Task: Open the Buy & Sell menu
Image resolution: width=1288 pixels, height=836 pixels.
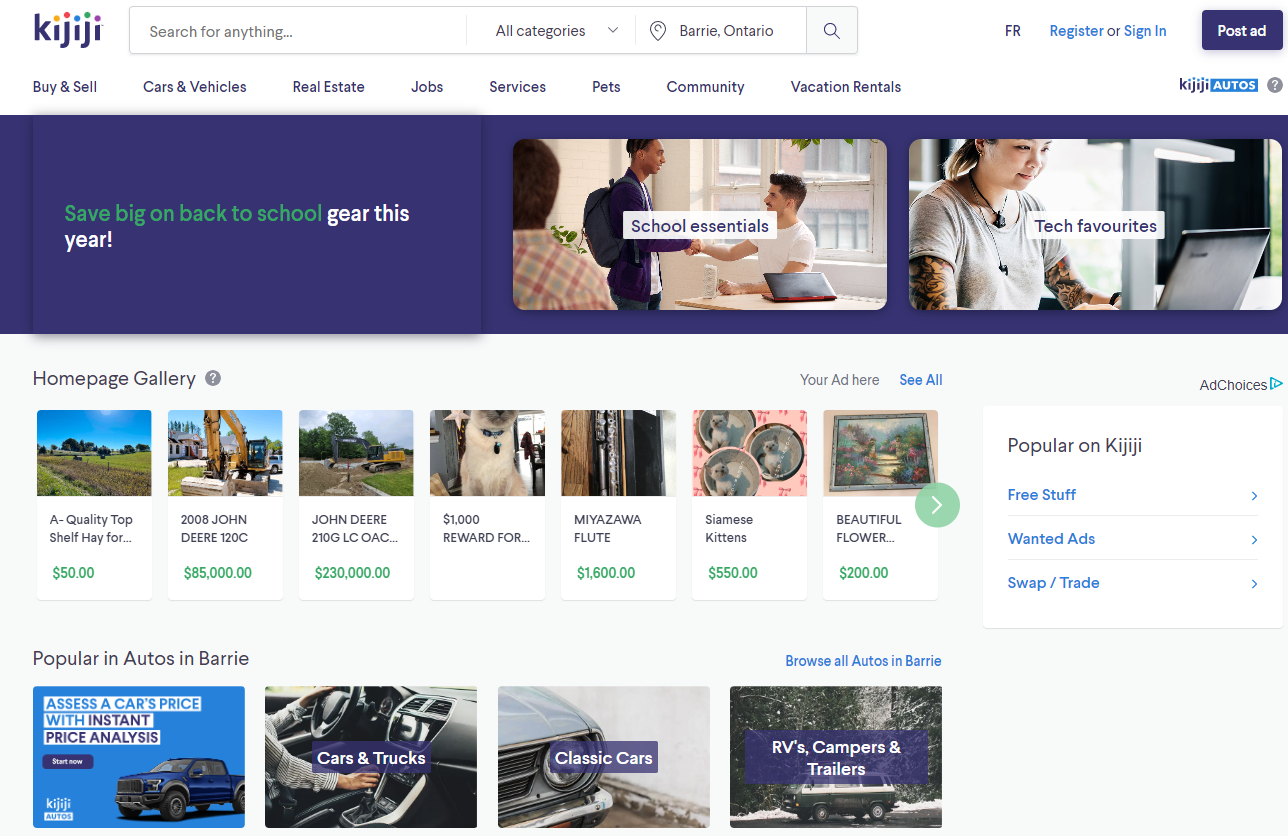Action: 65,87
